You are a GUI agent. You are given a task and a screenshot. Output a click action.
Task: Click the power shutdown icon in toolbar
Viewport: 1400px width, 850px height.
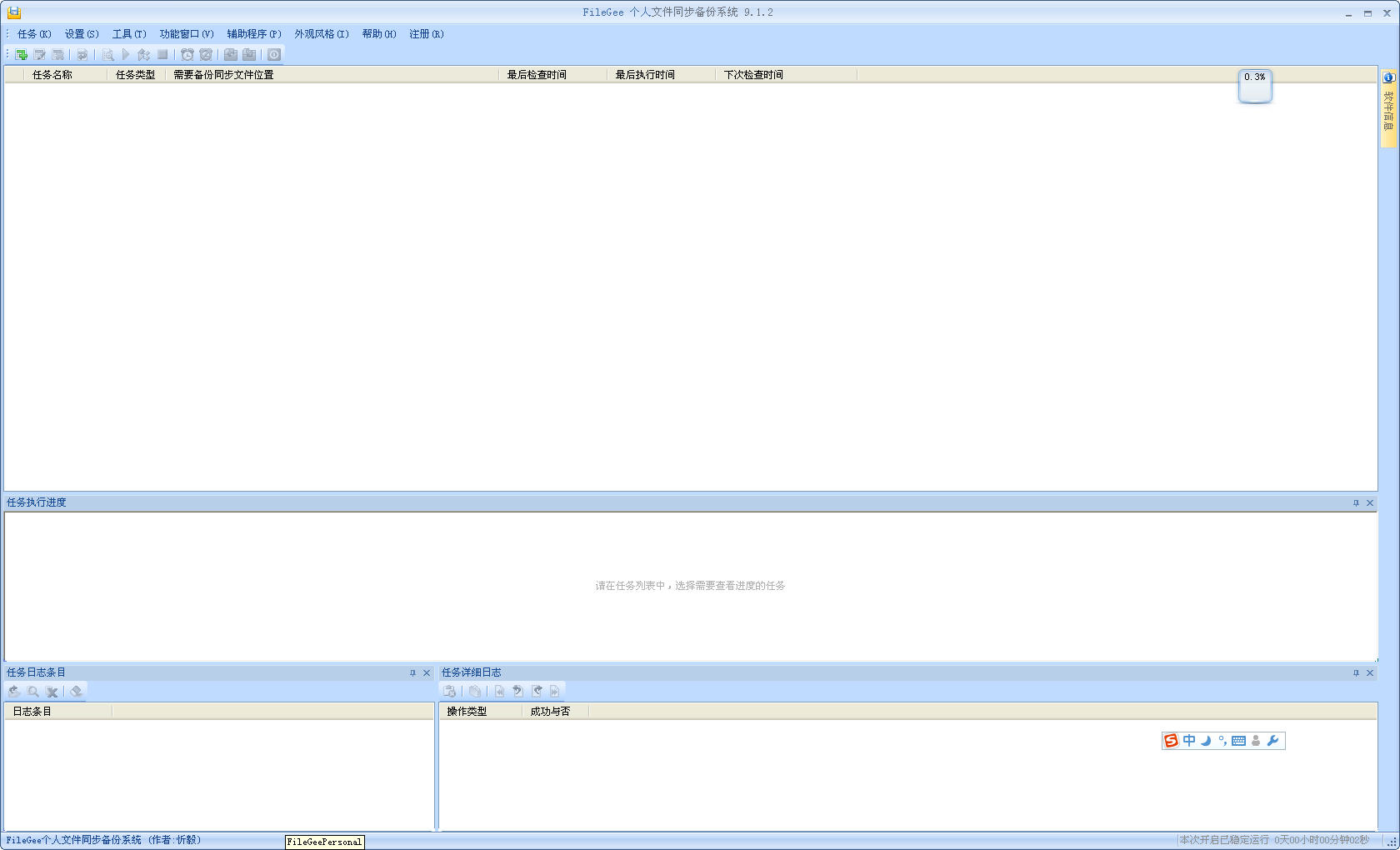(x=274, y=55)
